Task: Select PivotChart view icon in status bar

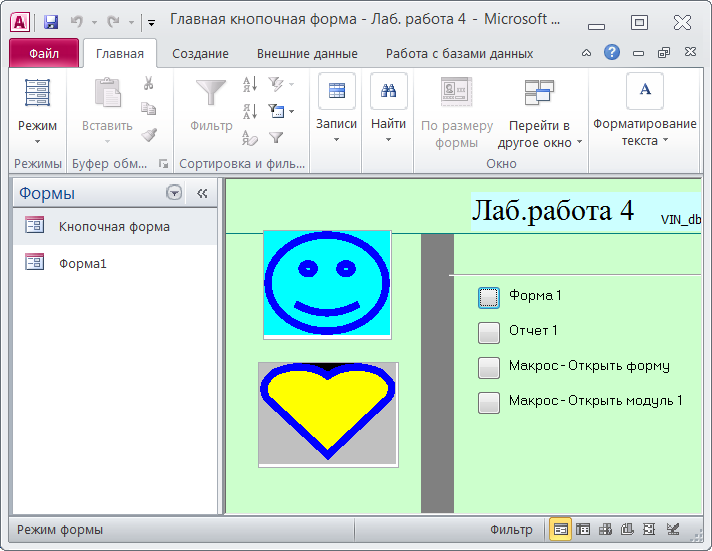Action: pos(628,530)
